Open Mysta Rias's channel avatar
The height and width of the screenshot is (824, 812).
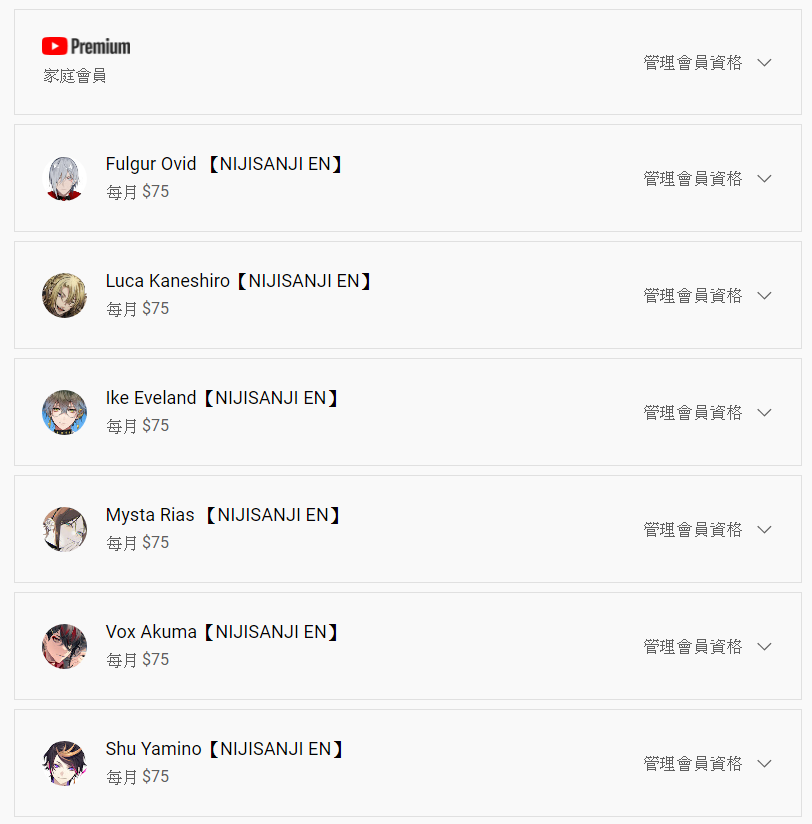(64, 529)
